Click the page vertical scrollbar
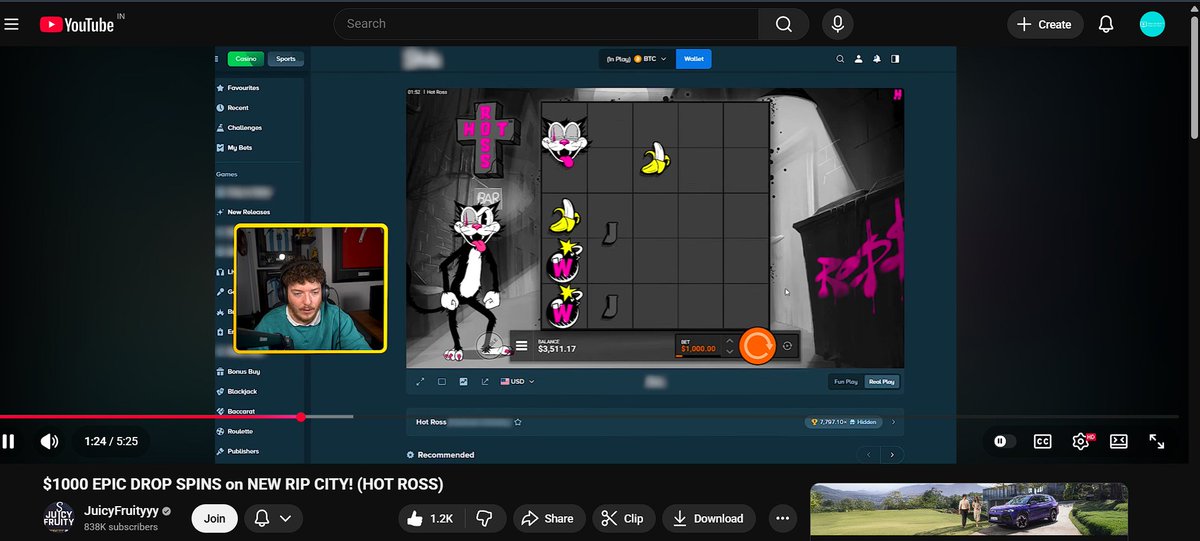1200x541 pixels. point(1193,80)
